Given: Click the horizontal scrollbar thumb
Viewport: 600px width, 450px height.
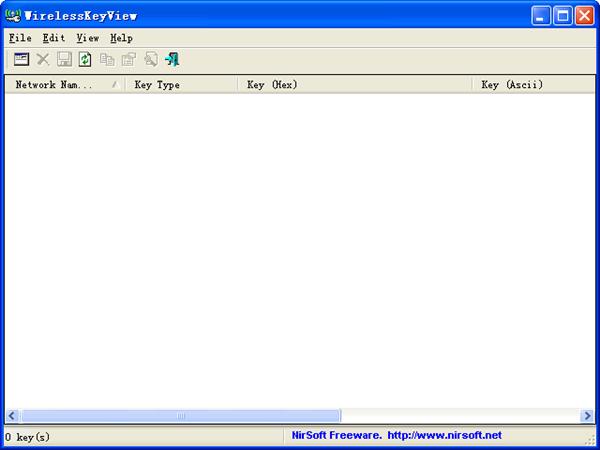Looking at the screenshot, I should pyautogui.click(x=181, y=416).
